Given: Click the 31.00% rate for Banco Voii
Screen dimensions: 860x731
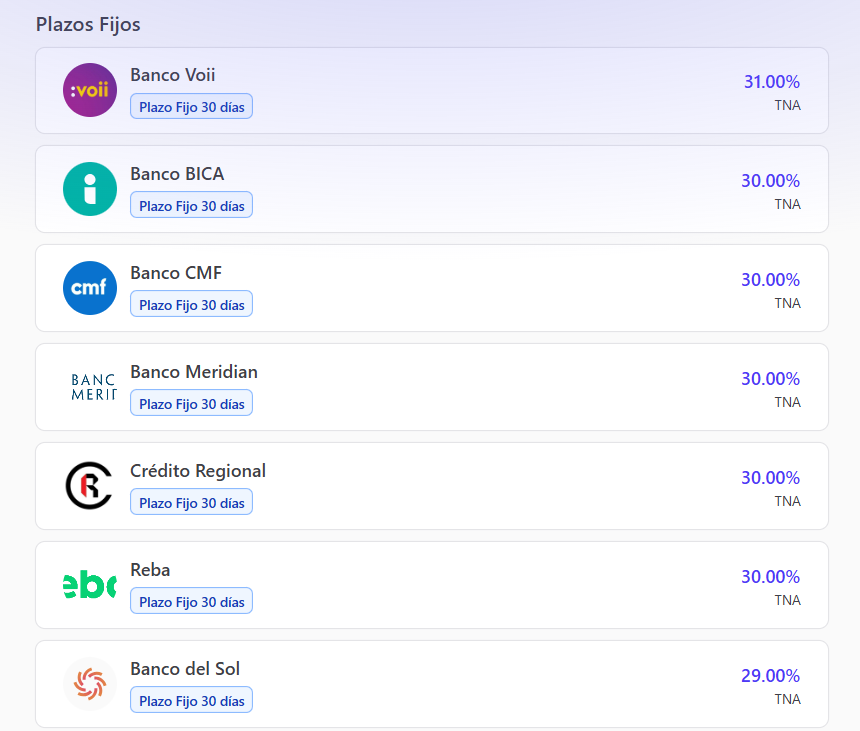Looking at the screenshot, I should (772, 82).
